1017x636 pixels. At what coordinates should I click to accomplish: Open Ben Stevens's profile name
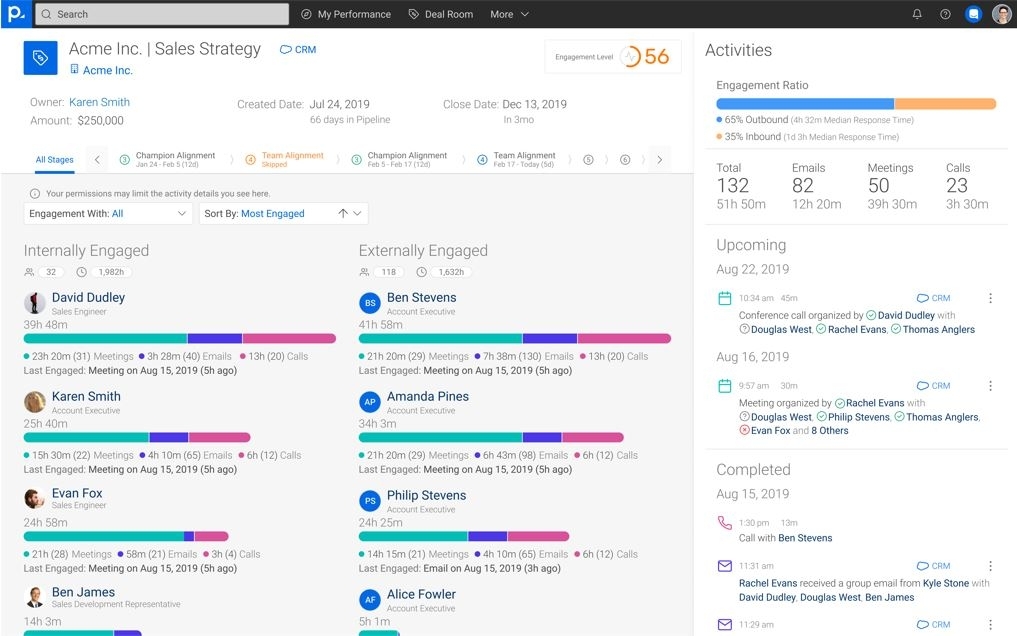click(x=422, y=298)
